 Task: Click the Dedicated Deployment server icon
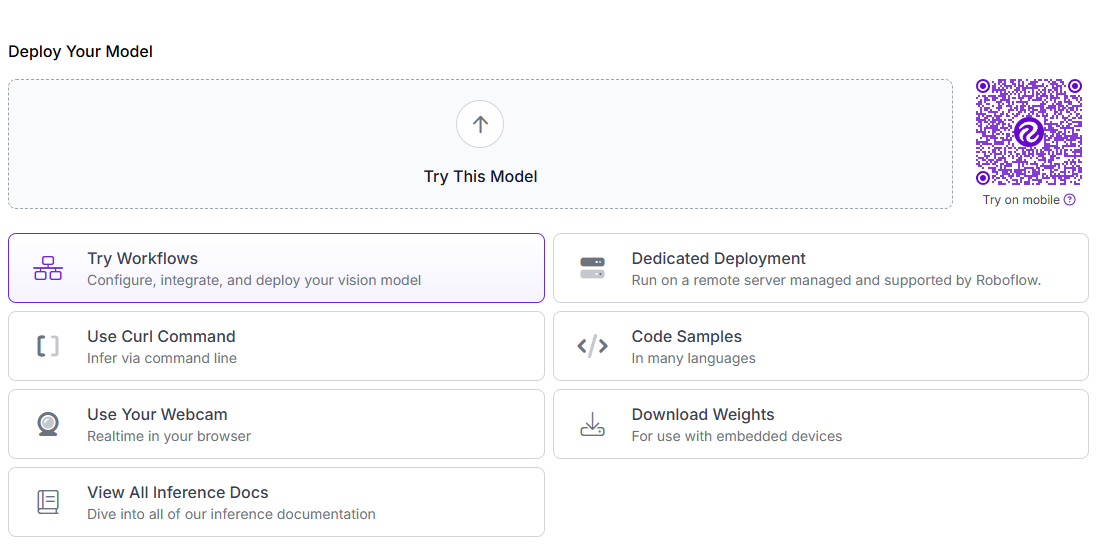pos(592,268)
